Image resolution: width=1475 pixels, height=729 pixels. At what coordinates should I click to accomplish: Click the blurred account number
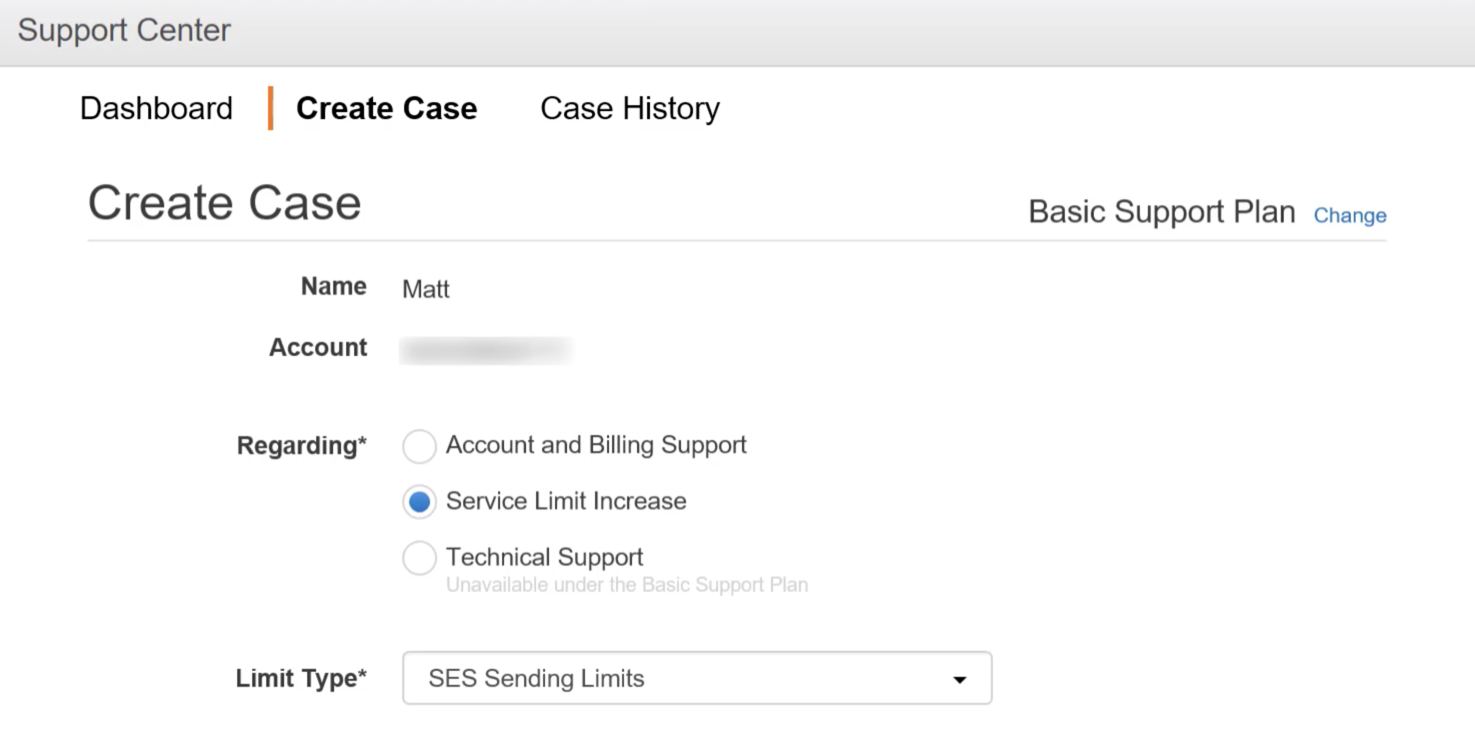point(485,349)
